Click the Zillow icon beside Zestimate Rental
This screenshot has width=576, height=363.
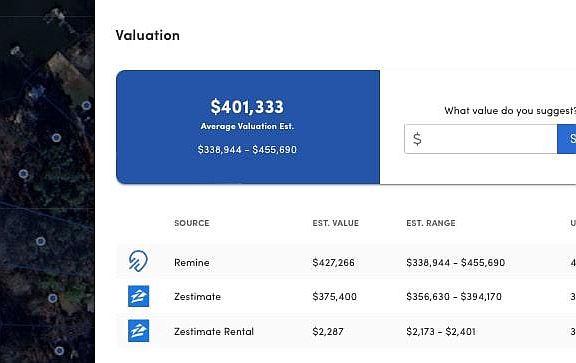(x=138, y=331)
